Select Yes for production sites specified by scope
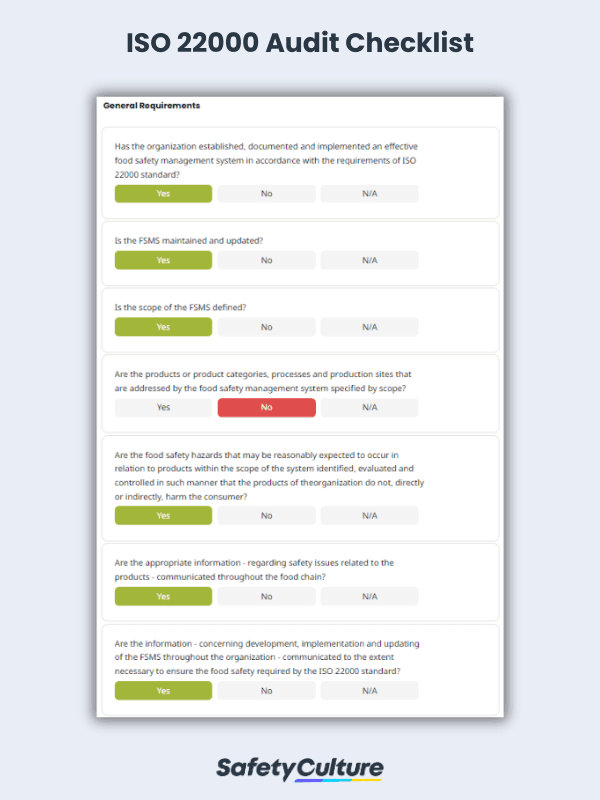 pos(163,408)
